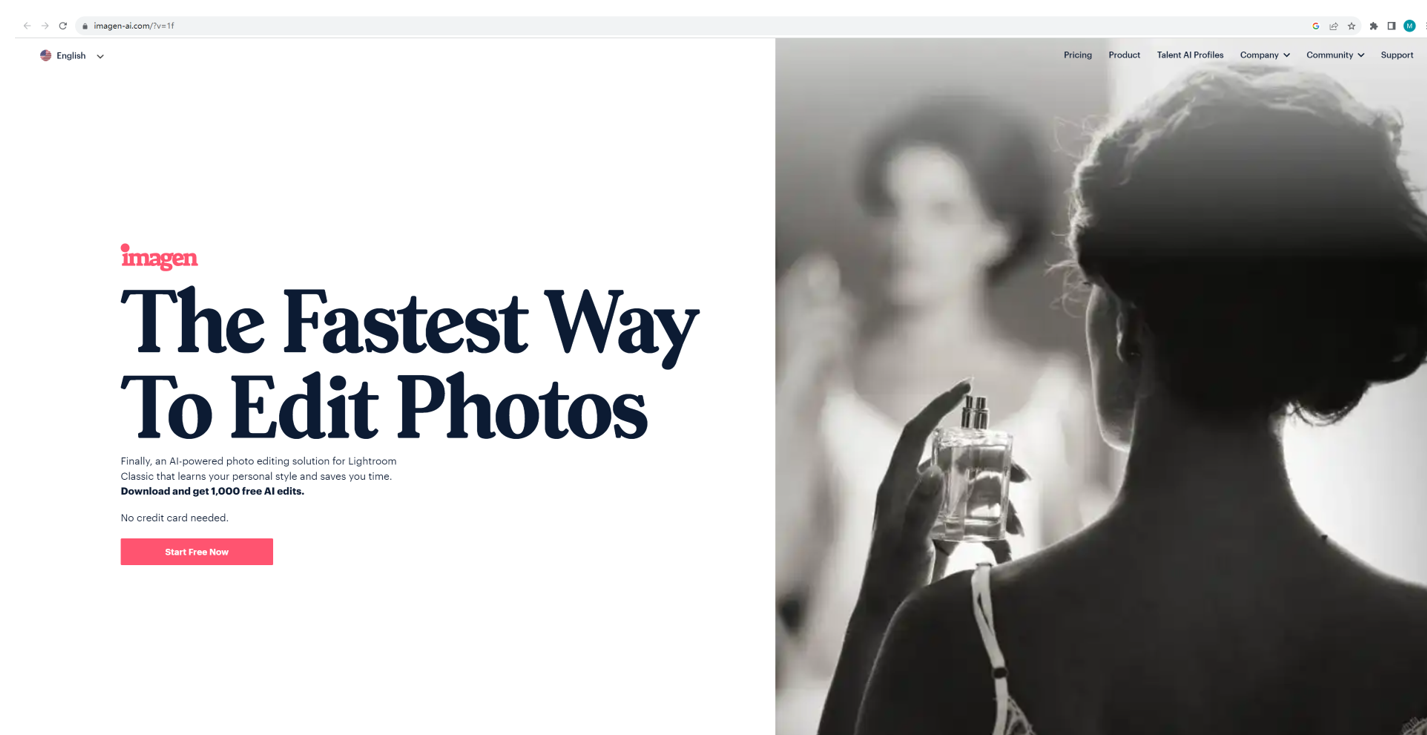Bookmark this page with star icon
This screenshot has width=1427, height=735.
[x=1352, y=26]
